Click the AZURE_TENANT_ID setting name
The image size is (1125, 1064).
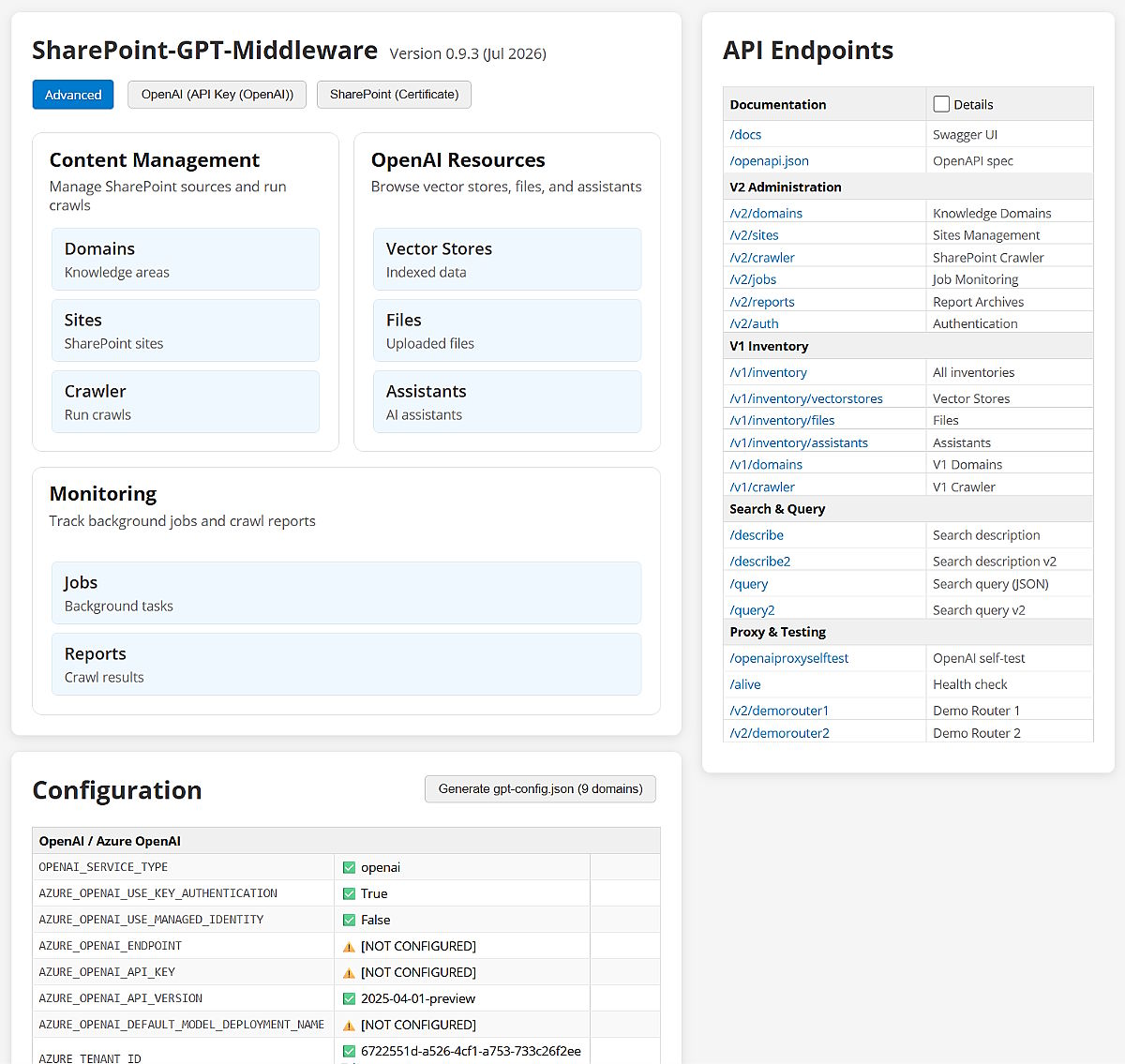90,1058
